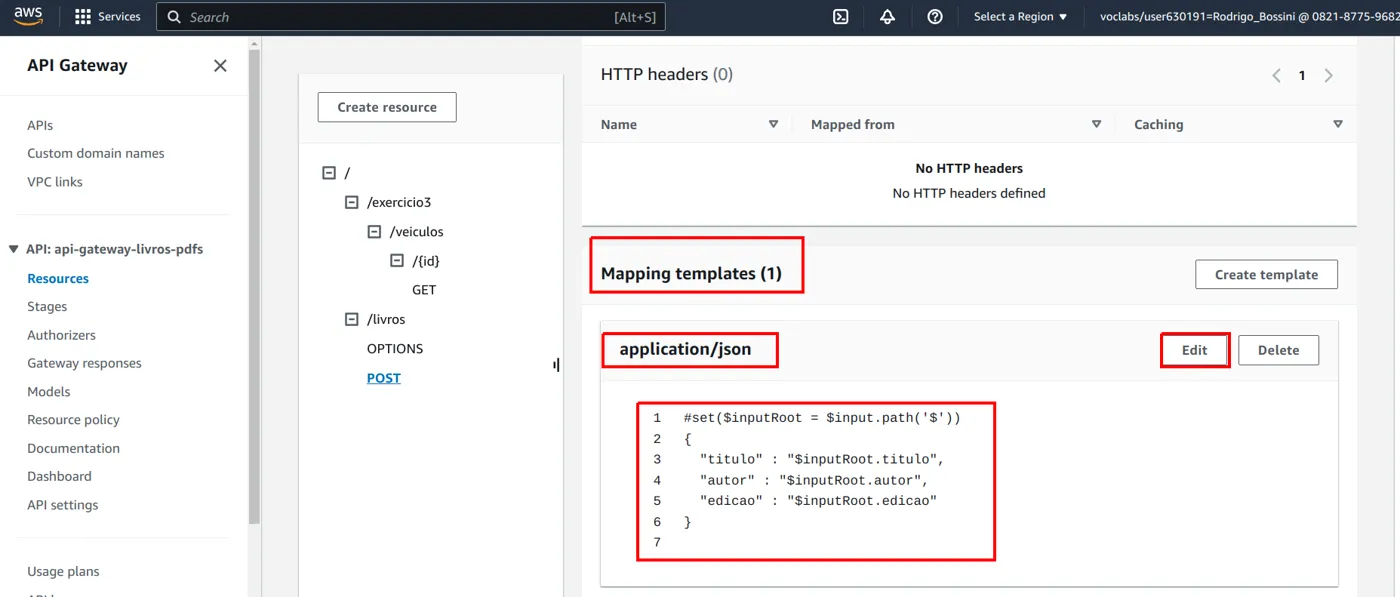
Task: Open APIs in the sidebar
Action: 40,125
